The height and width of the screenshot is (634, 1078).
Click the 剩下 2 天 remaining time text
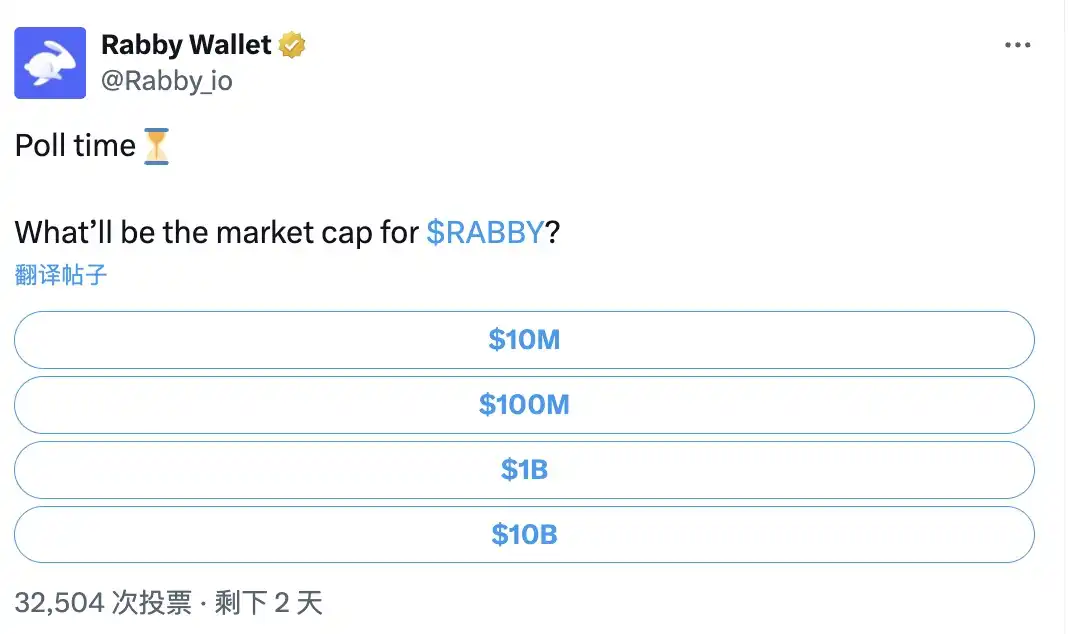[270, 602]
